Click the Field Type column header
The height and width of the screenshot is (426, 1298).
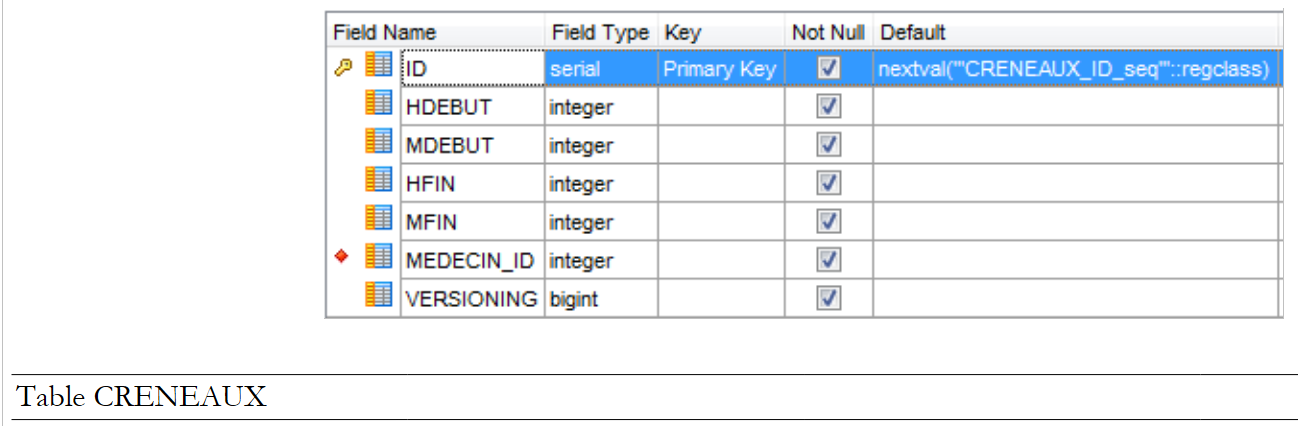click(600, 32)
